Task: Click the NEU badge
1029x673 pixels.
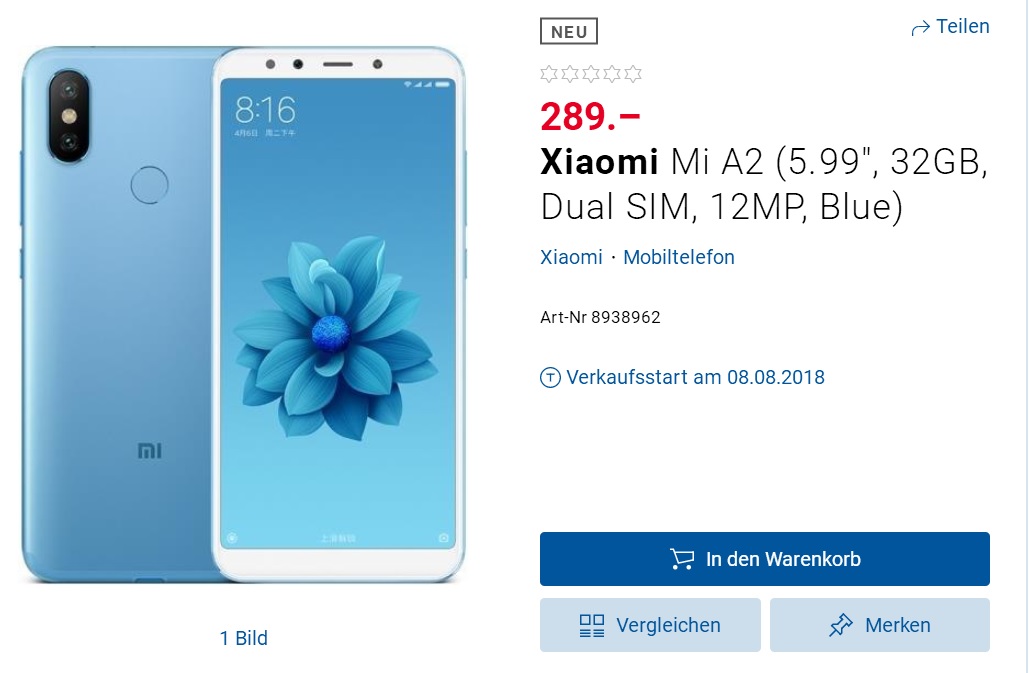Action: (569, 31)
